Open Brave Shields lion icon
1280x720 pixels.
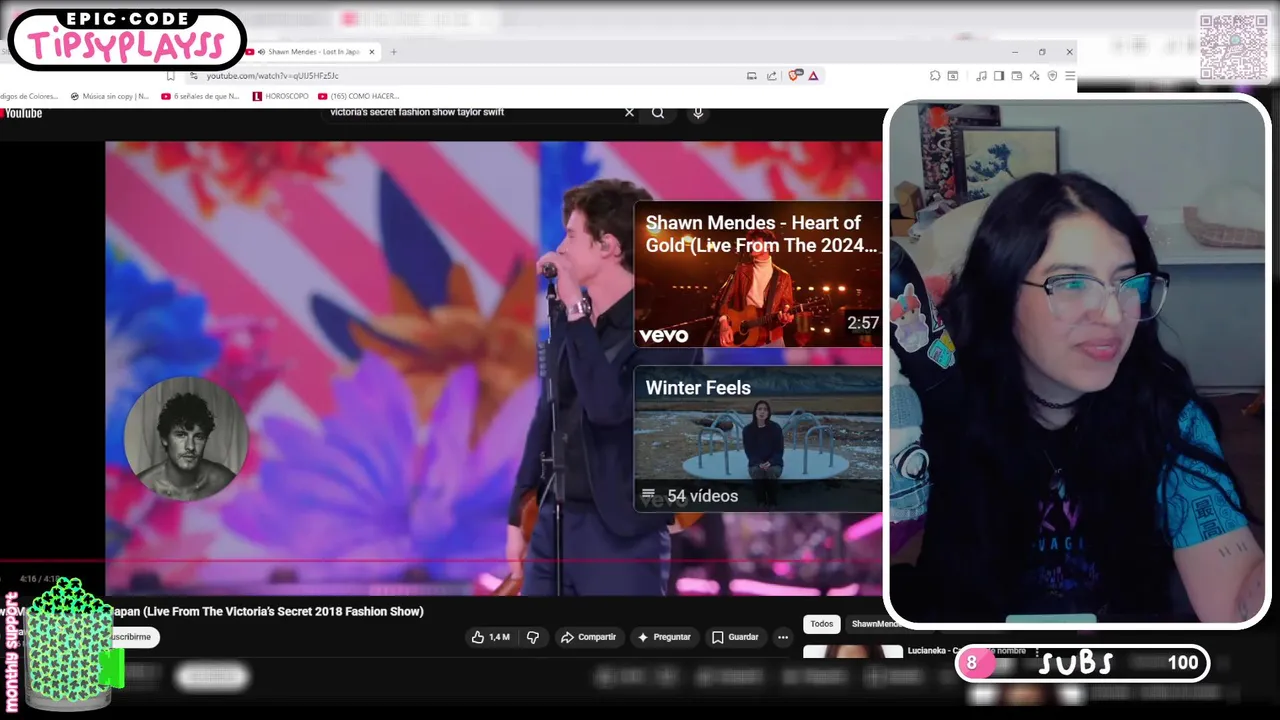[796, 75]
